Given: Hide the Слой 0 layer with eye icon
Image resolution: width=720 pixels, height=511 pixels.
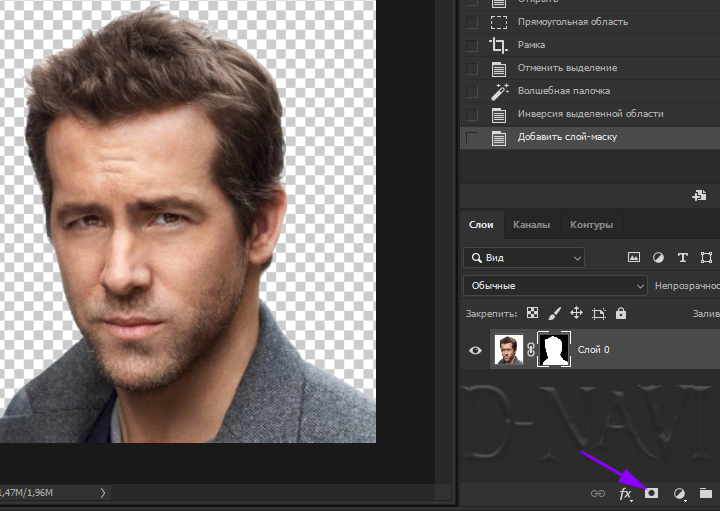Looking at the screenshot, I should click(x=475, y=350).
